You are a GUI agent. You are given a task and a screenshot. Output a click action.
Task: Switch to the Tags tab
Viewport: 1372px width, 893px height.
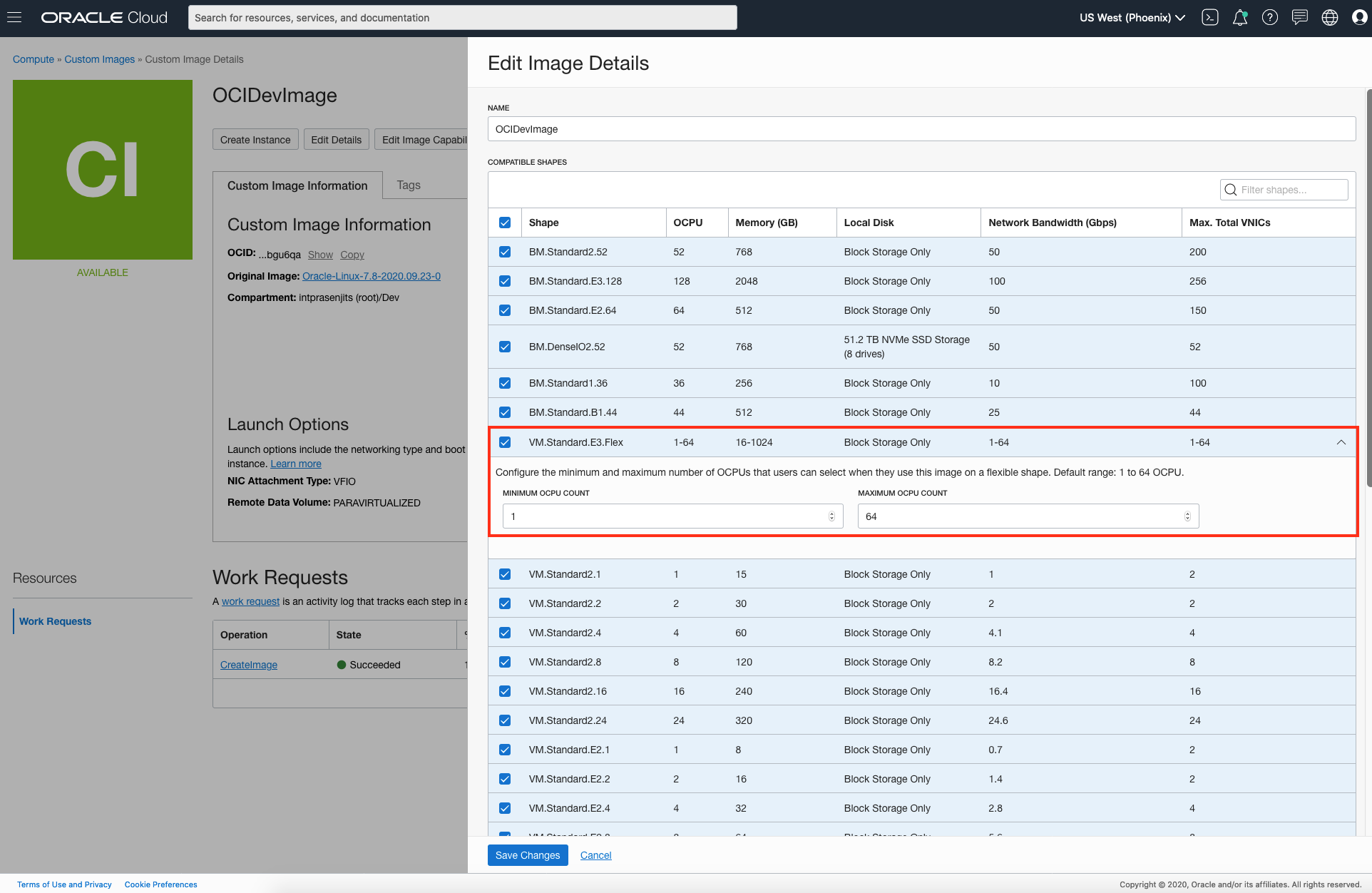pos(409,185)
